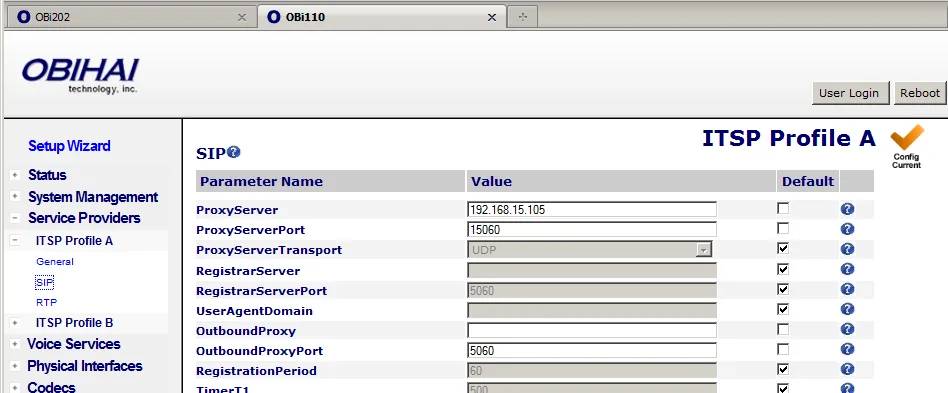Image resolution: width=948 pixels, height=393 pixels.
Task: Expand the Status menu section
Action: pyautogui.click(x=15, y=175)
